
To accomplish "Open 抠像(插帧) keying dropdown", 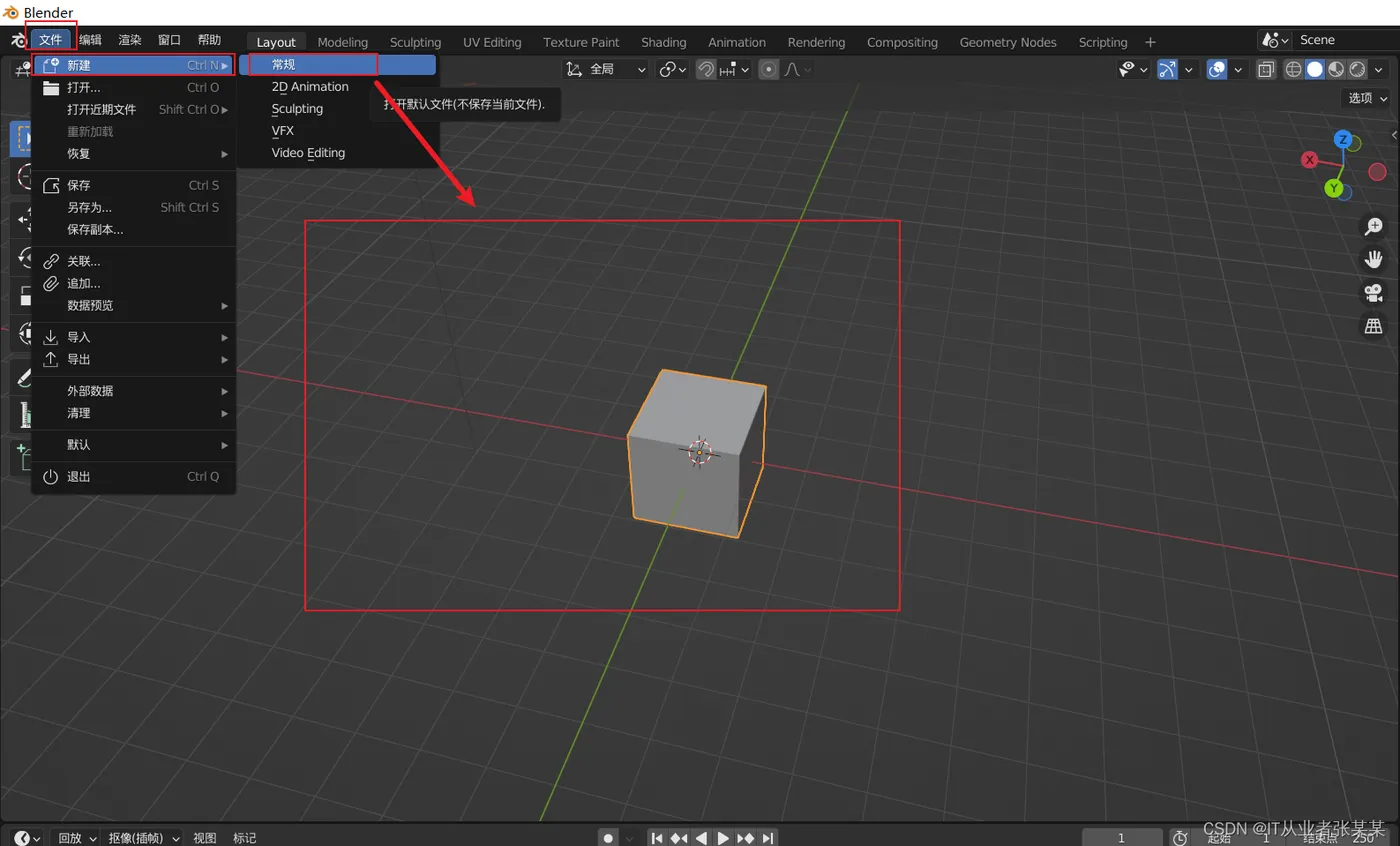I will tap(144, 838).
